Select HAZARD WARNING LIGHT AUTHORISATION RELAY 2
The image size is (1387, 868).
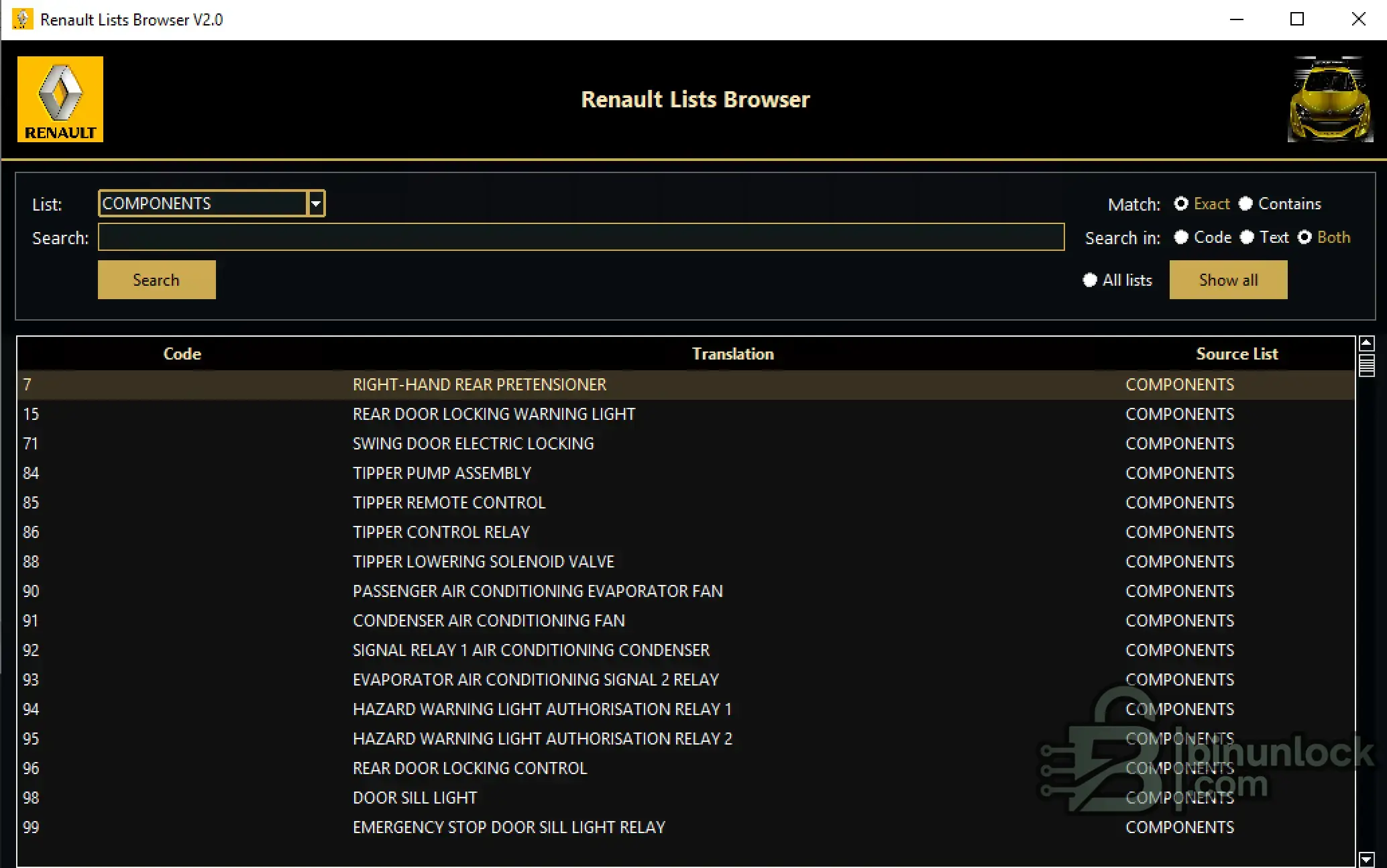[685, 739]
